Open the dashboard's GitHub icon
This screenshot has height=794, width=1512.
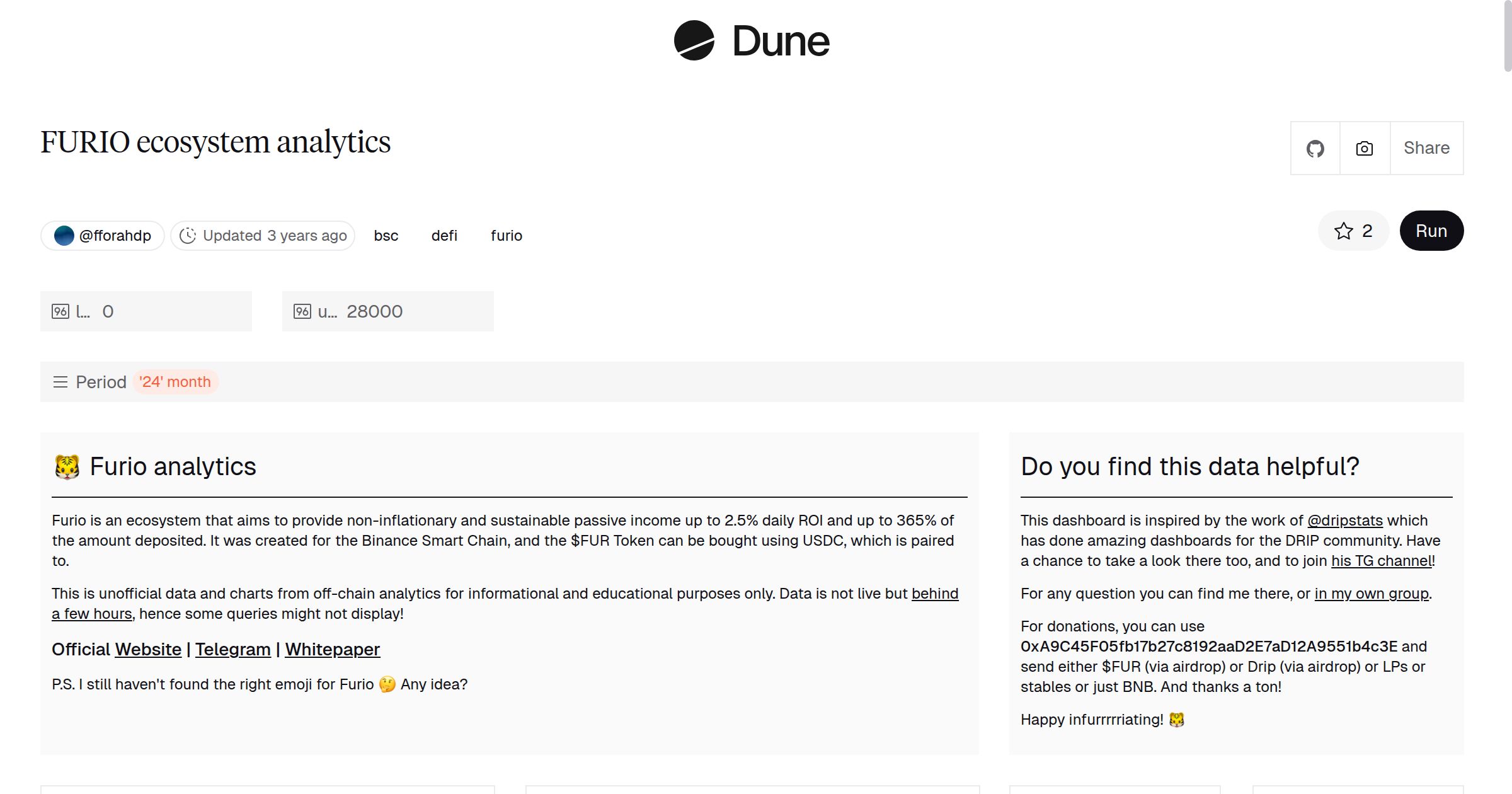[x=1315, y=147]
